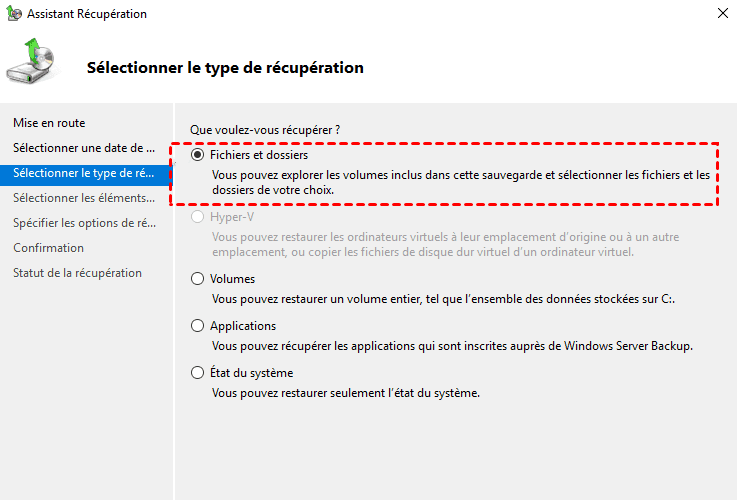Image resolution: width=737 pixels, height=500 pixels.
Task: Close the Assistant Récupération window
Action: click(722, 14)
